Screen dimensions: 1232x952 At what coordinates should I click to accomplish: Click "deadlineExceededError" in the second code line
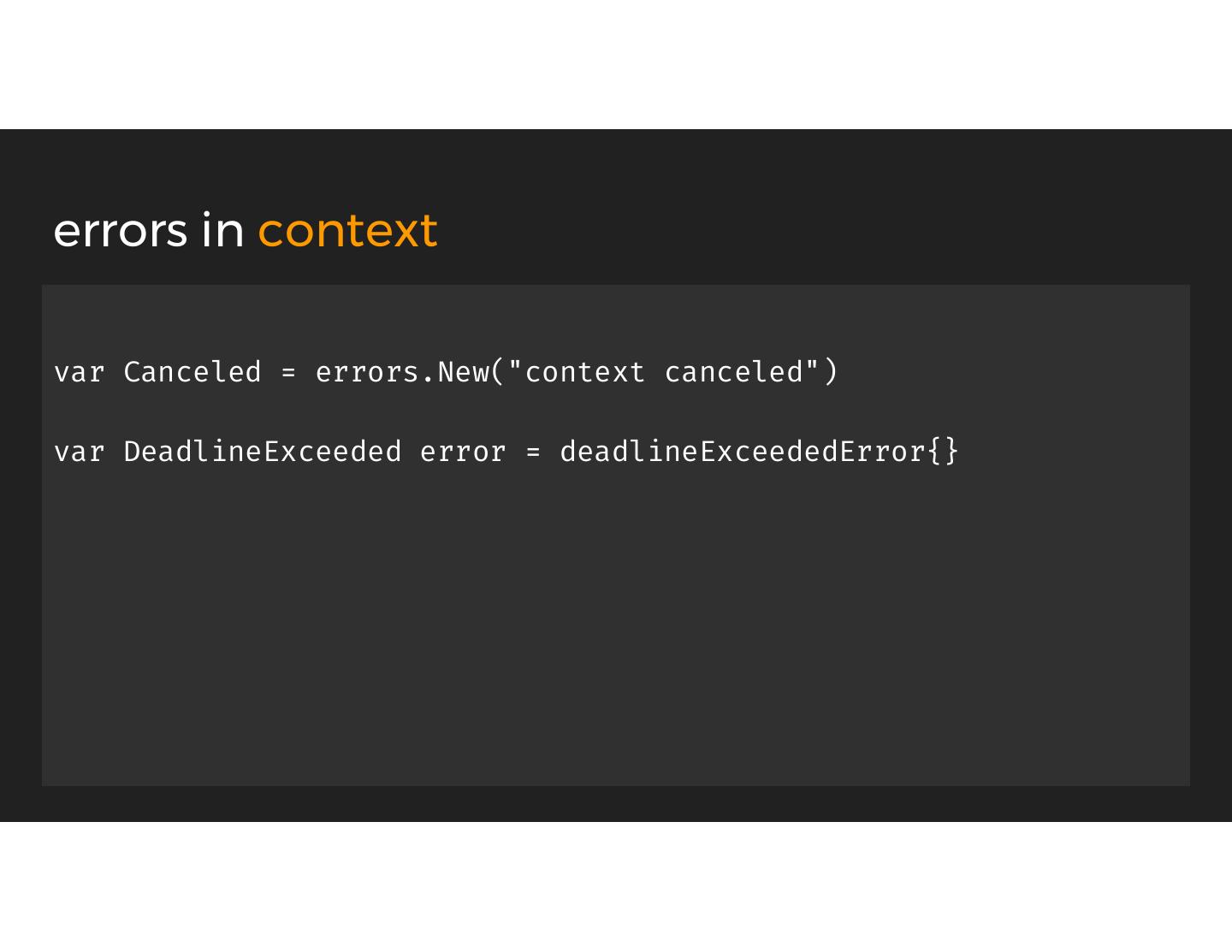tap(743, 452)
